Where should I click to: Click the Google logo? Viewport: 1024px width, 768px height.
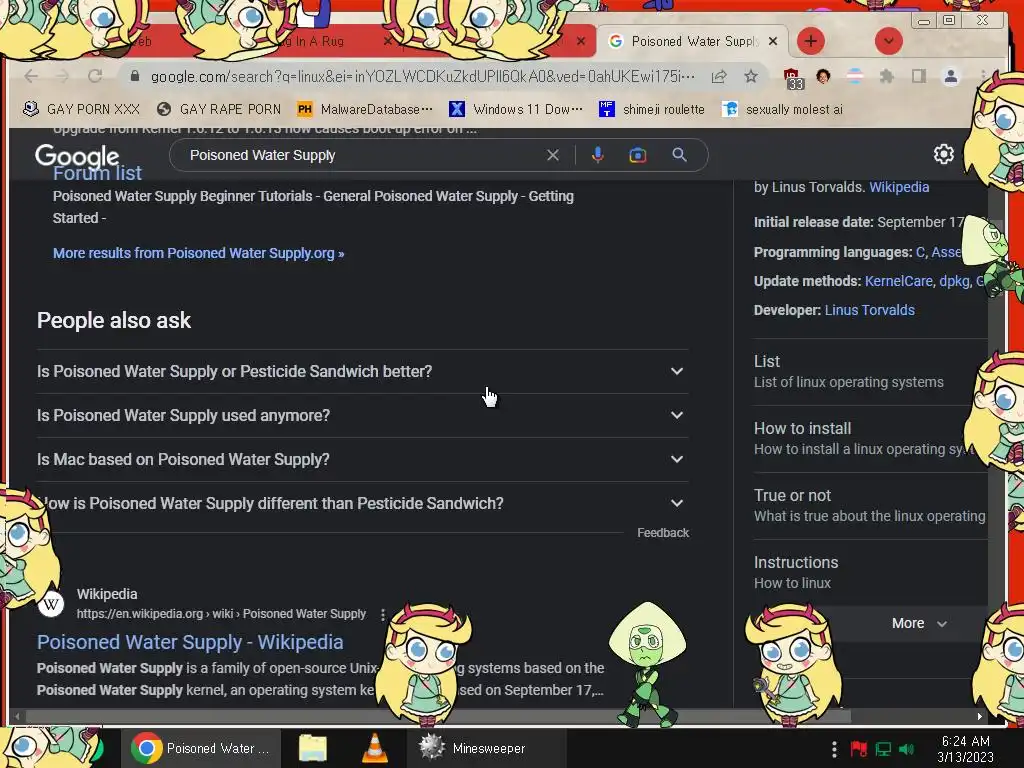click(x=77, y=157)
